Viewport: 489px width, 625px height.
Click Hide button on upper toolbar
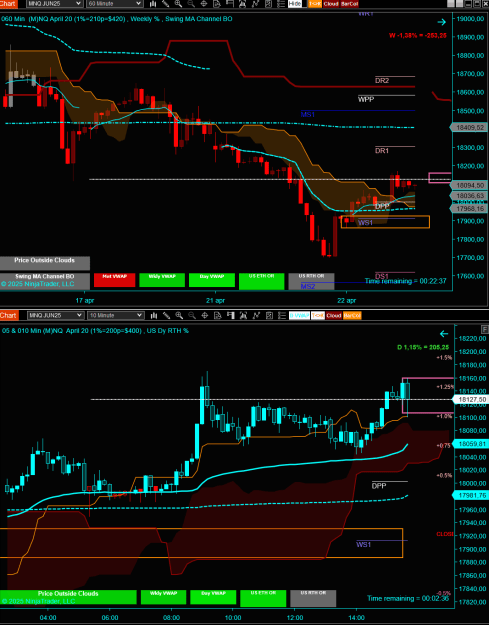click(x=295, y=4)
